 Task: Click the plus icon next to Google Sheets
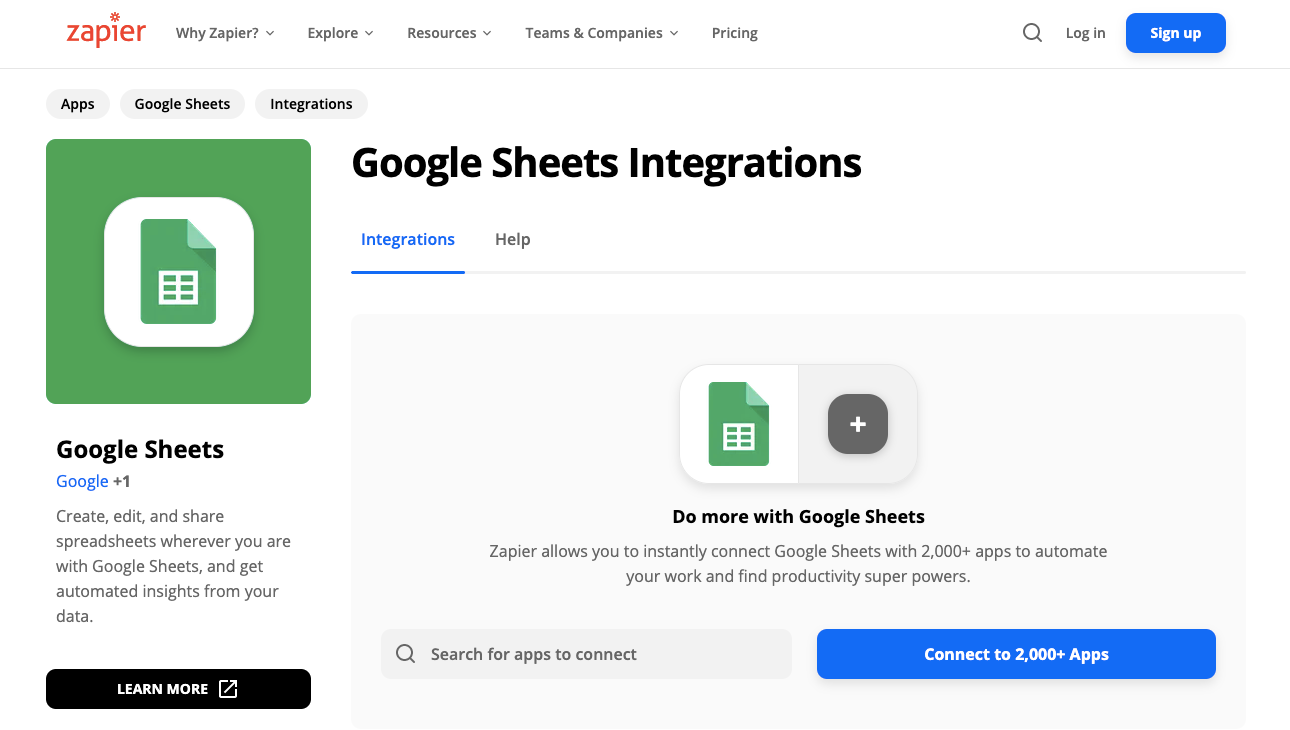point(857,424)
